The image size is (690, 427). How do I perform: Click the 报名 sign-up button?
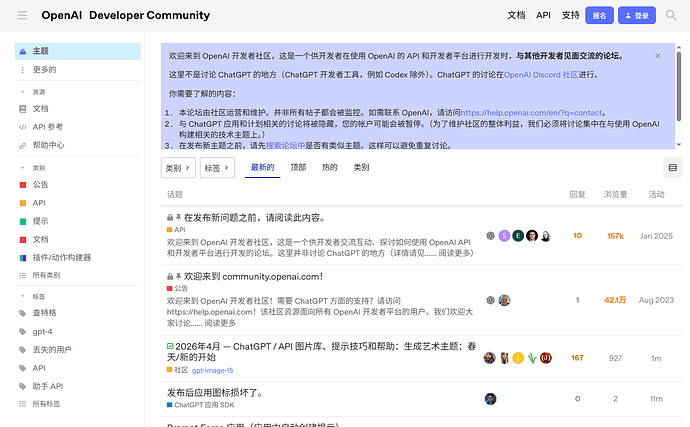[599, 15]
